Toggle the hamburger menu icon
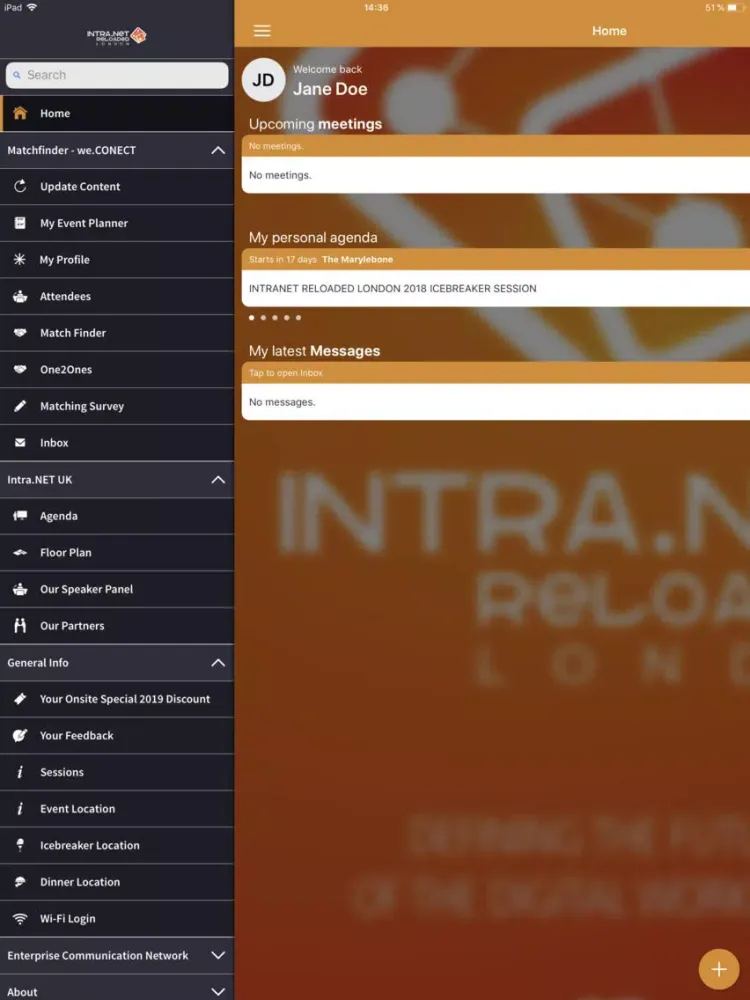This screenshot has width=750, height=1000. pos(262,31)
